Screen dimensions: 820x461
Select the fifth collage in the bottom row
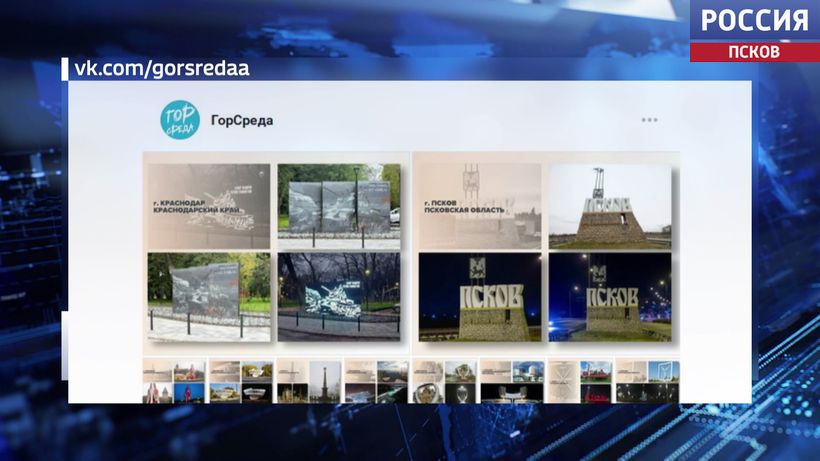point(444,381)
